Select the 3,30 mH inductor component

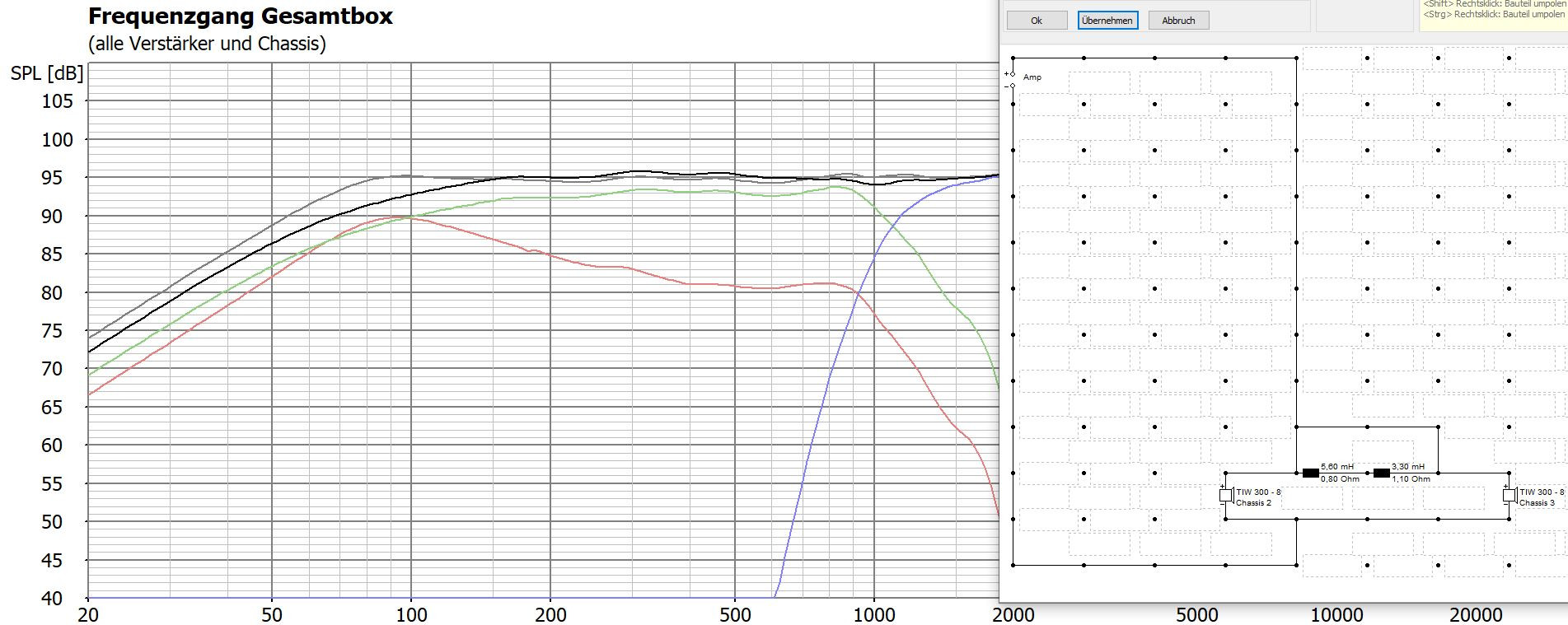1381,473
